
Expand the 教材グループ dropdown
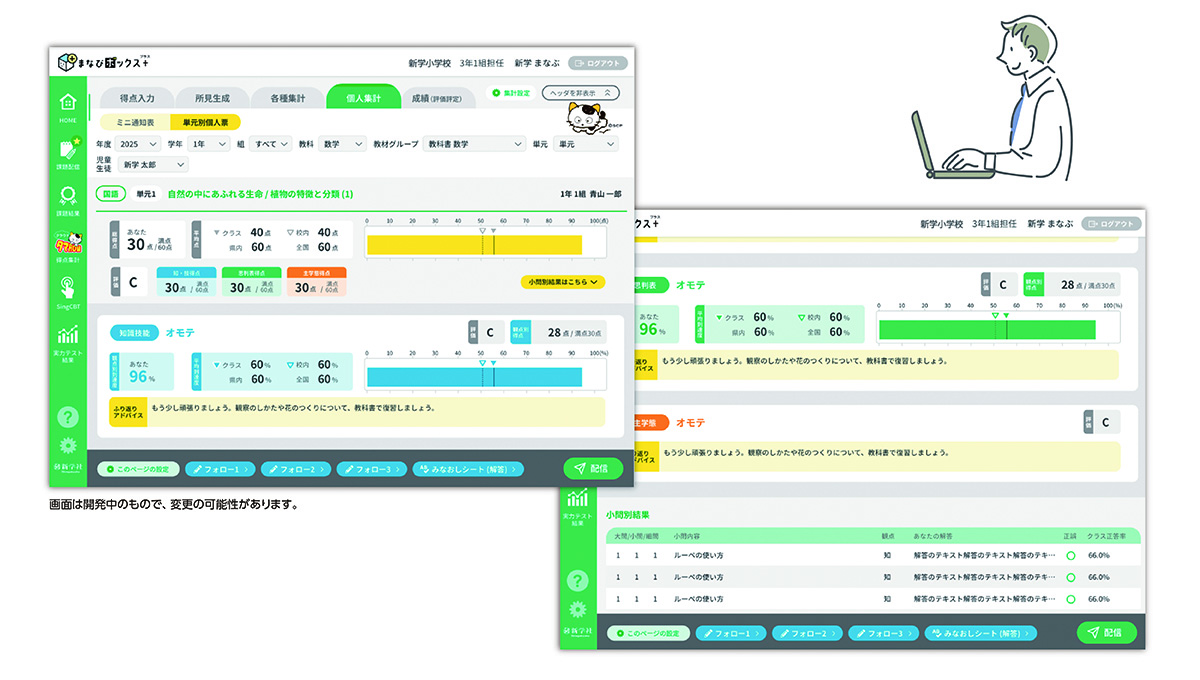[474, 144]
